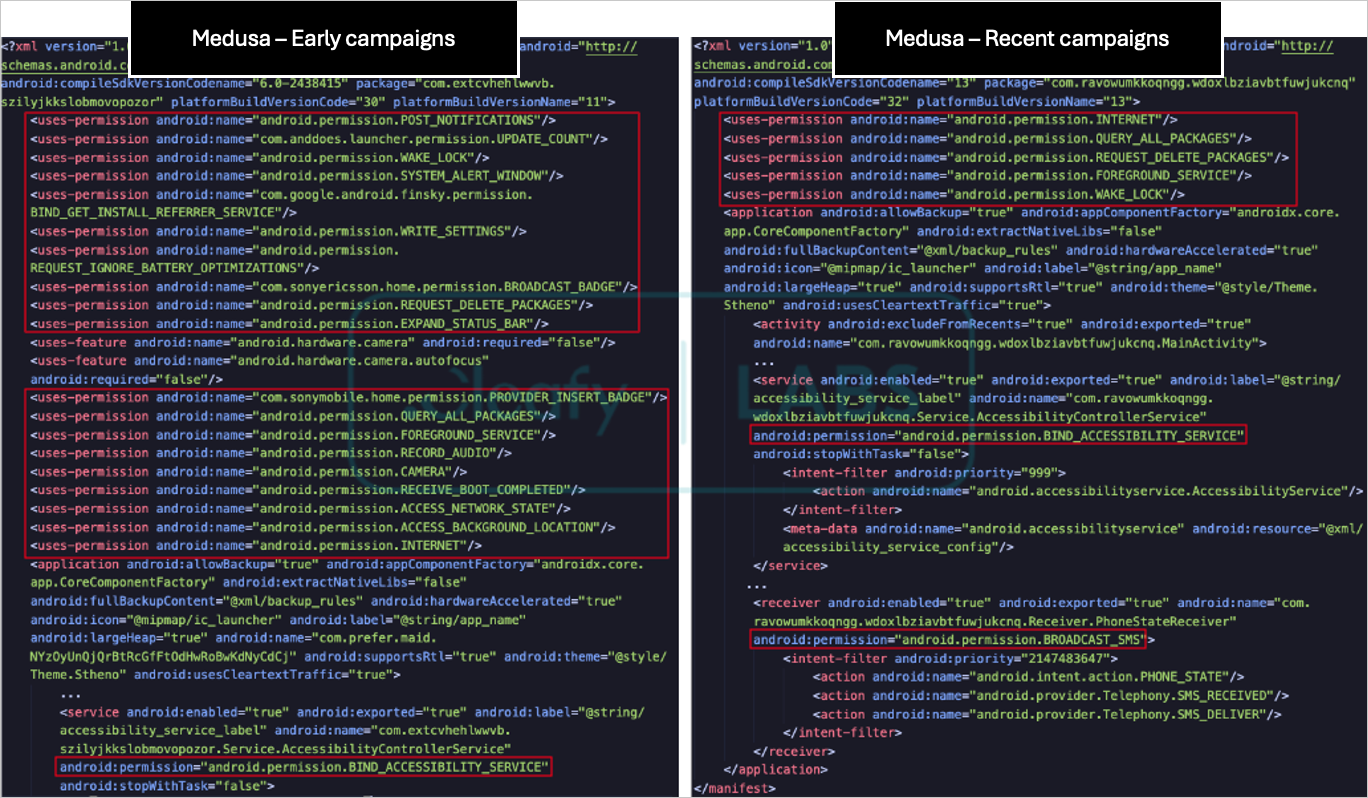Click INTERNET permission in the Recent campaigns manifest

(950, 120)
